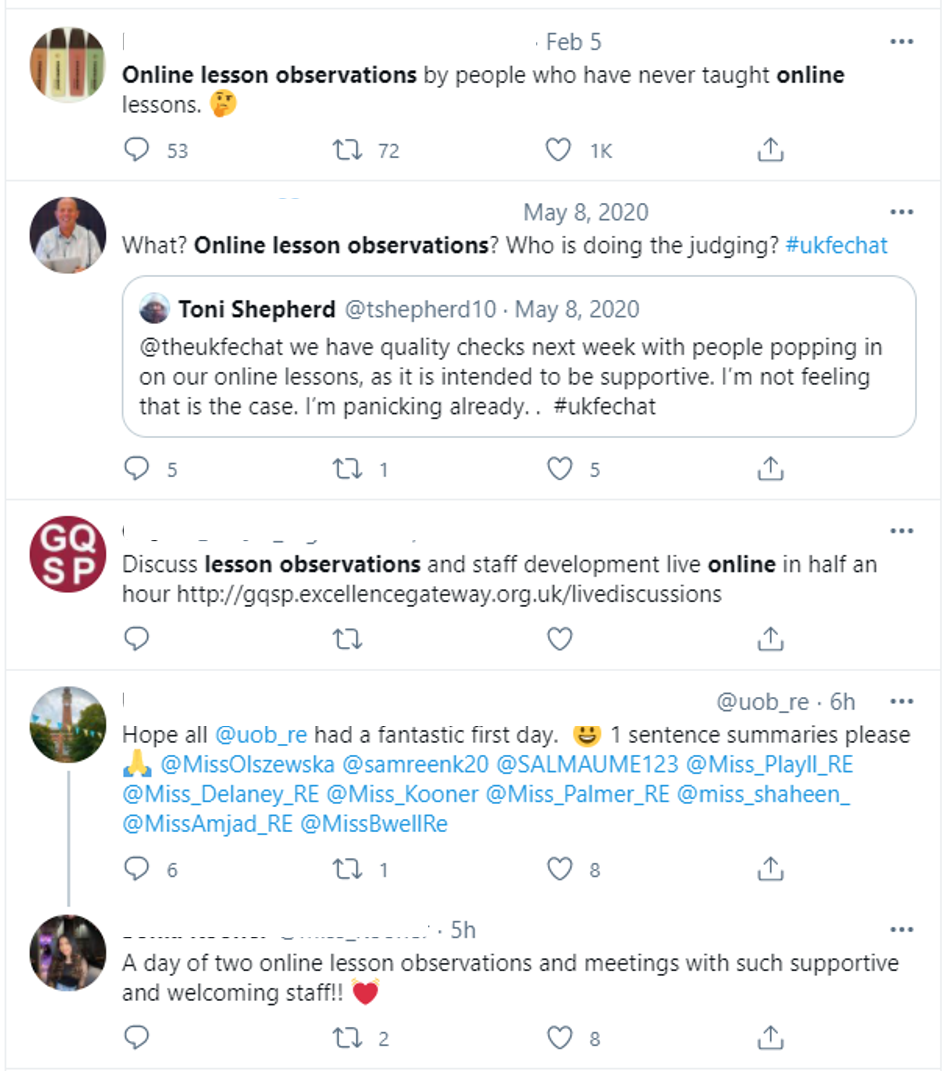The height and width of the screenshot is (1071, 948).
Task: Share the Feb 5 tweet
Action: click(770, 150)
